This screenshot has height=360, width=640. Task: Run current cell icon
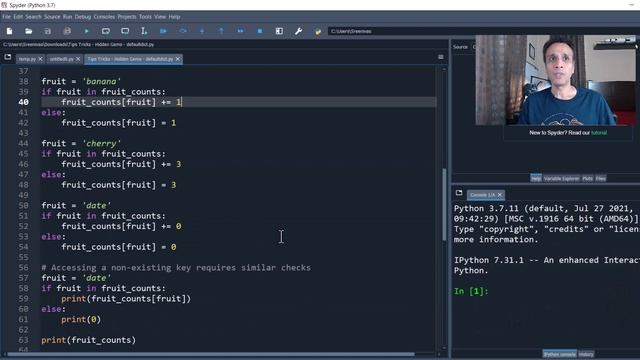(106, 31)
